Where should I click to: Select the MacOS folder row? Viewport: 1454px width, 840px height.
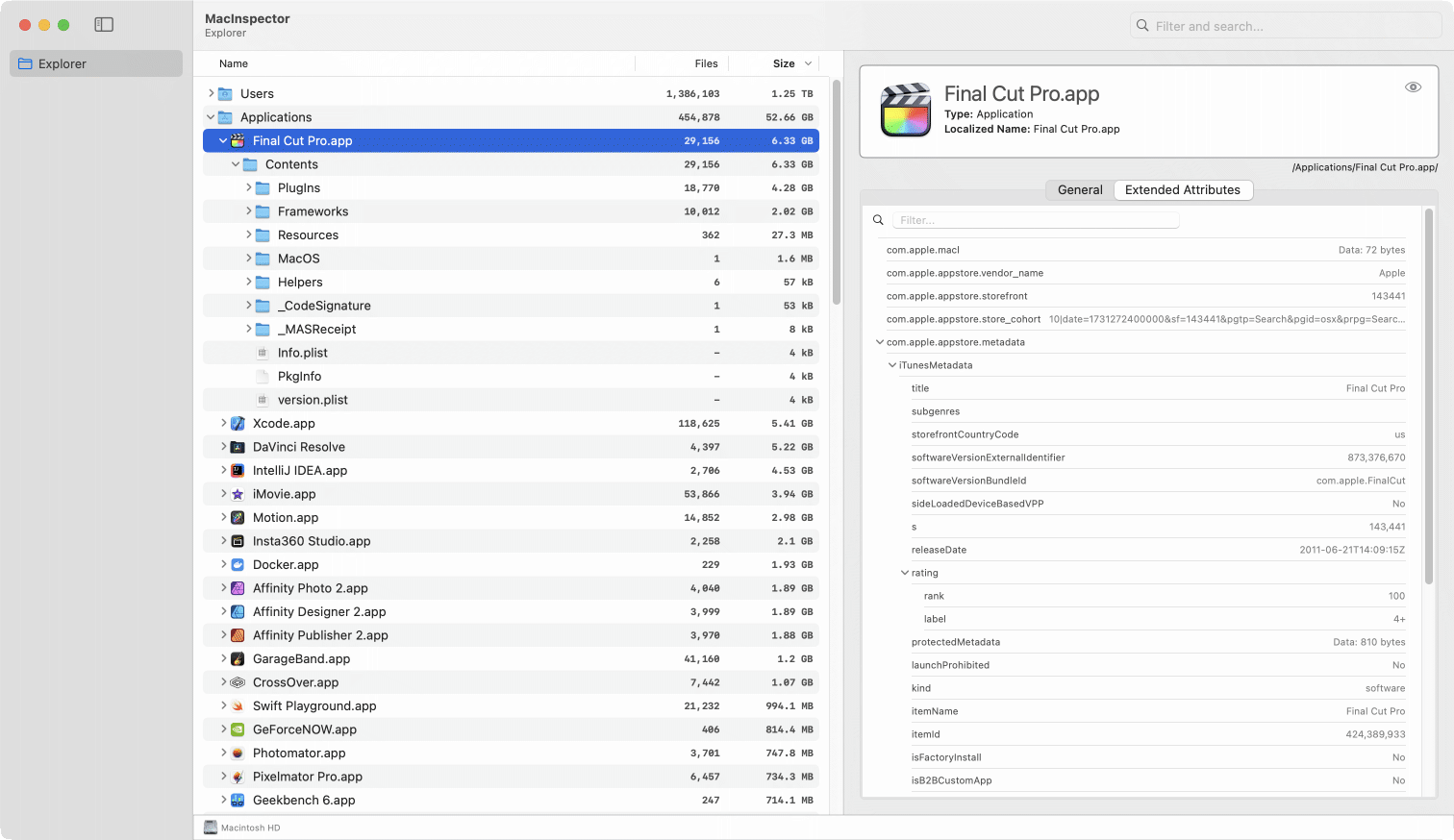[x=511, y=259]
